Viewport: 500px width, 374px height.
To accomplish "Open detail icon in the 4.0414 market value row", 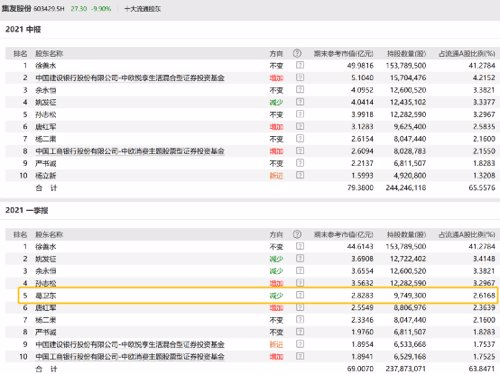I will (x=300, y=102).
